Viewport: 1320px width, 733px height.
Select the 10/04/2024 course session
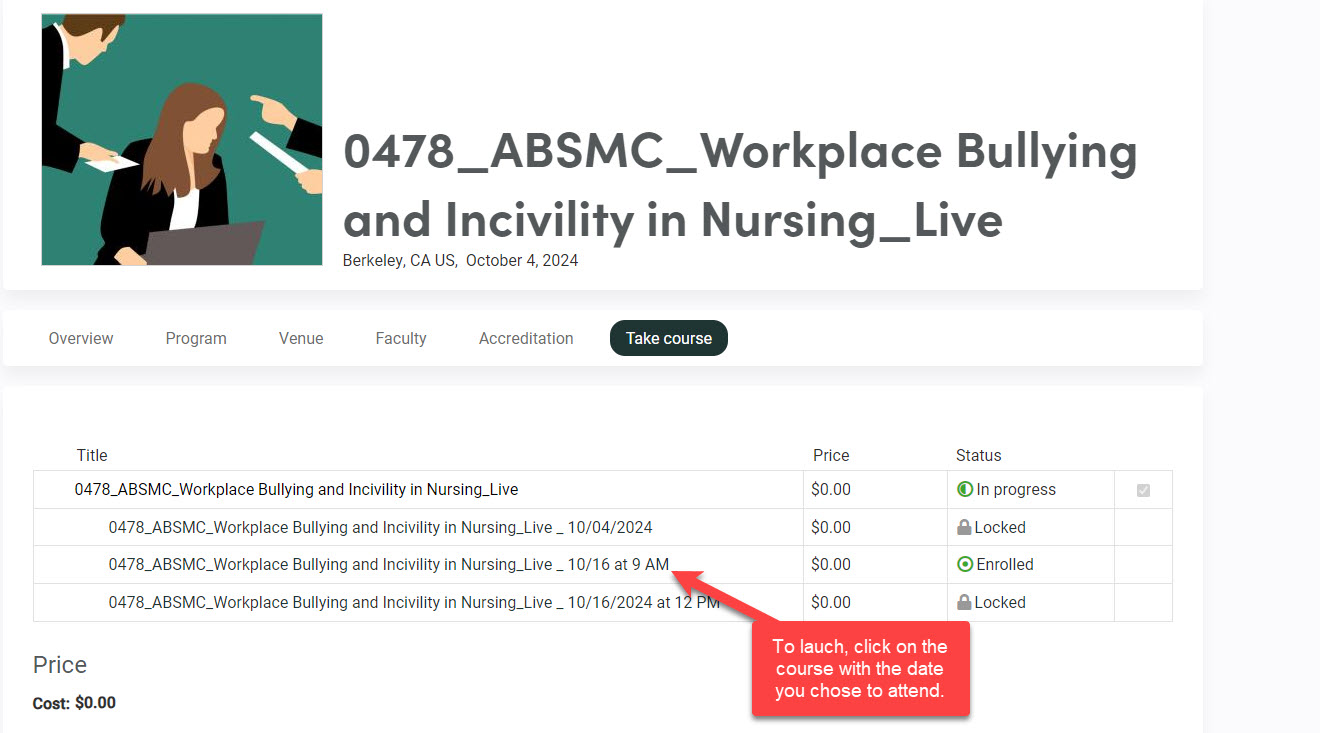click(380, 527)
